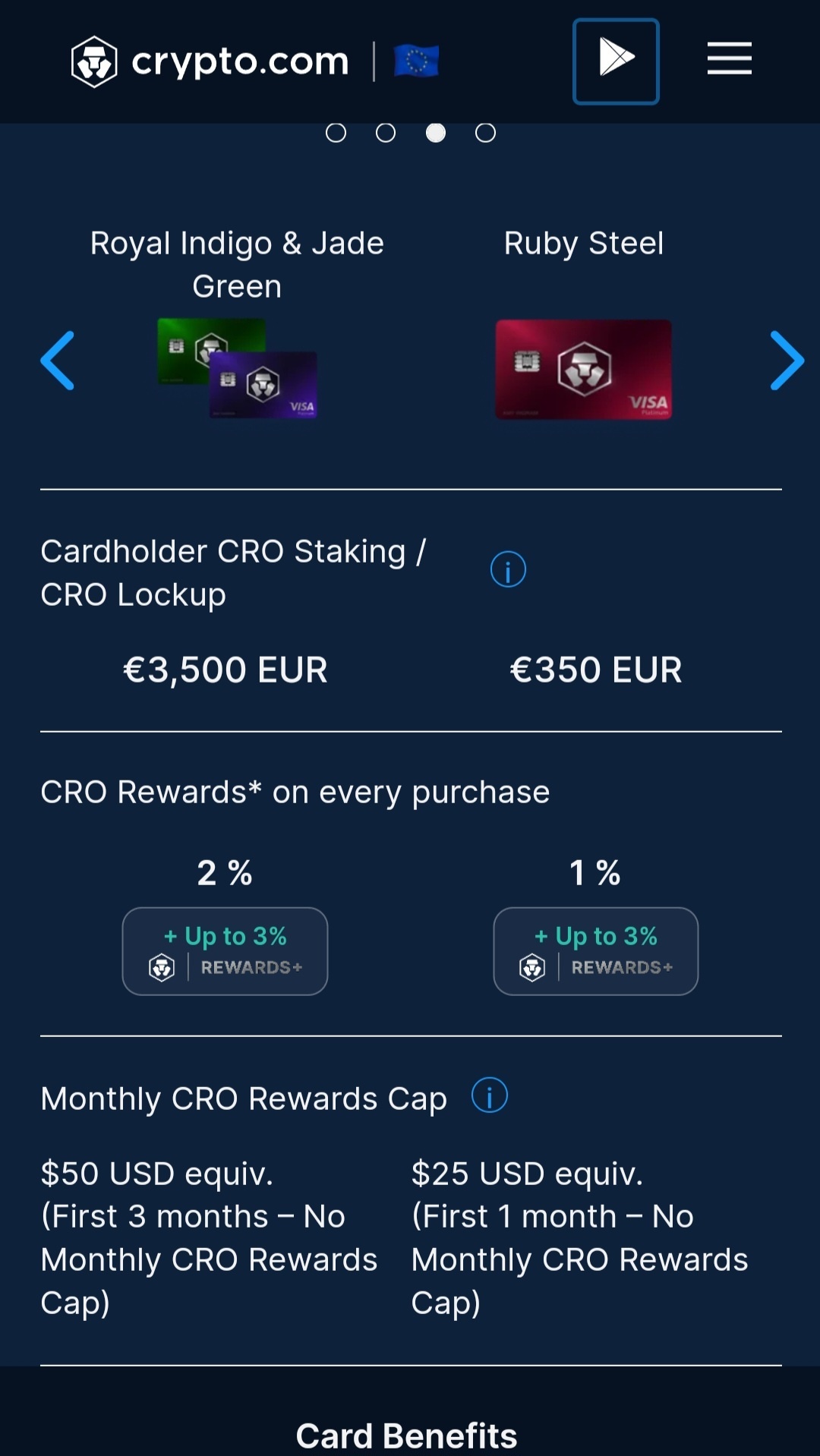Click the active third carousel position dot

(x=435, y=132)
